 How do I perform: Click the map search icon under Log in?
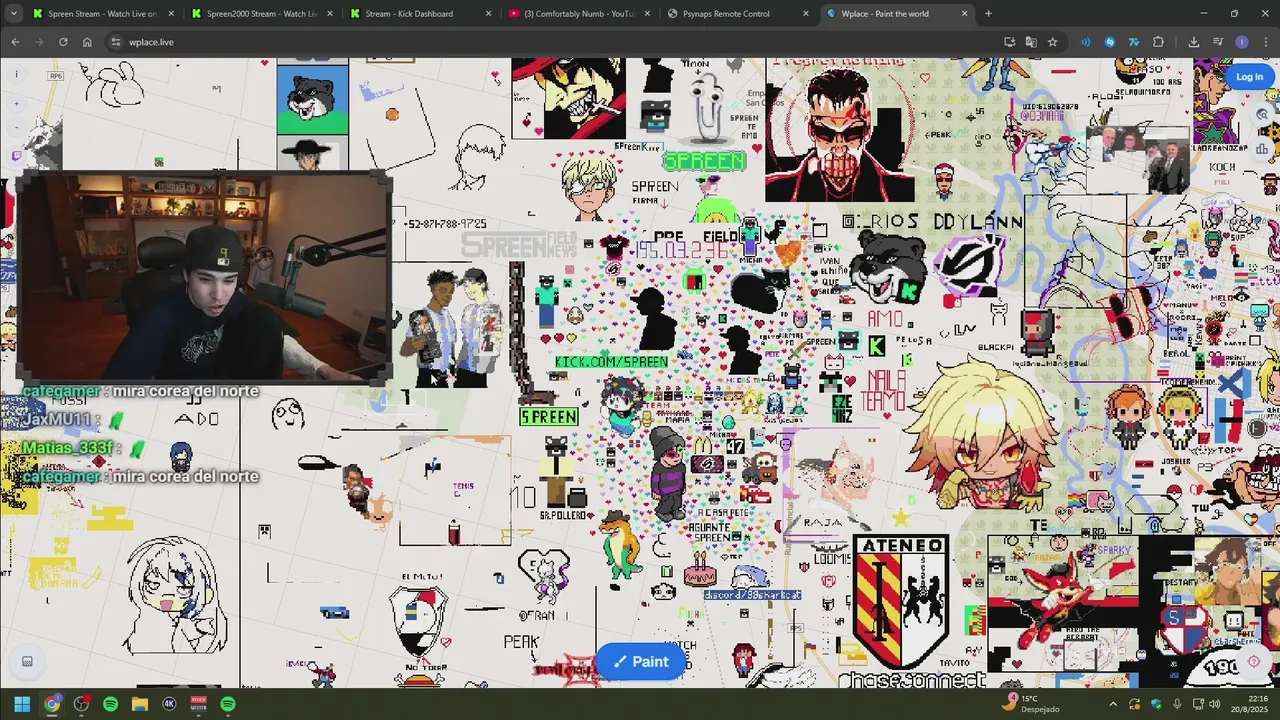(1263, 114)
